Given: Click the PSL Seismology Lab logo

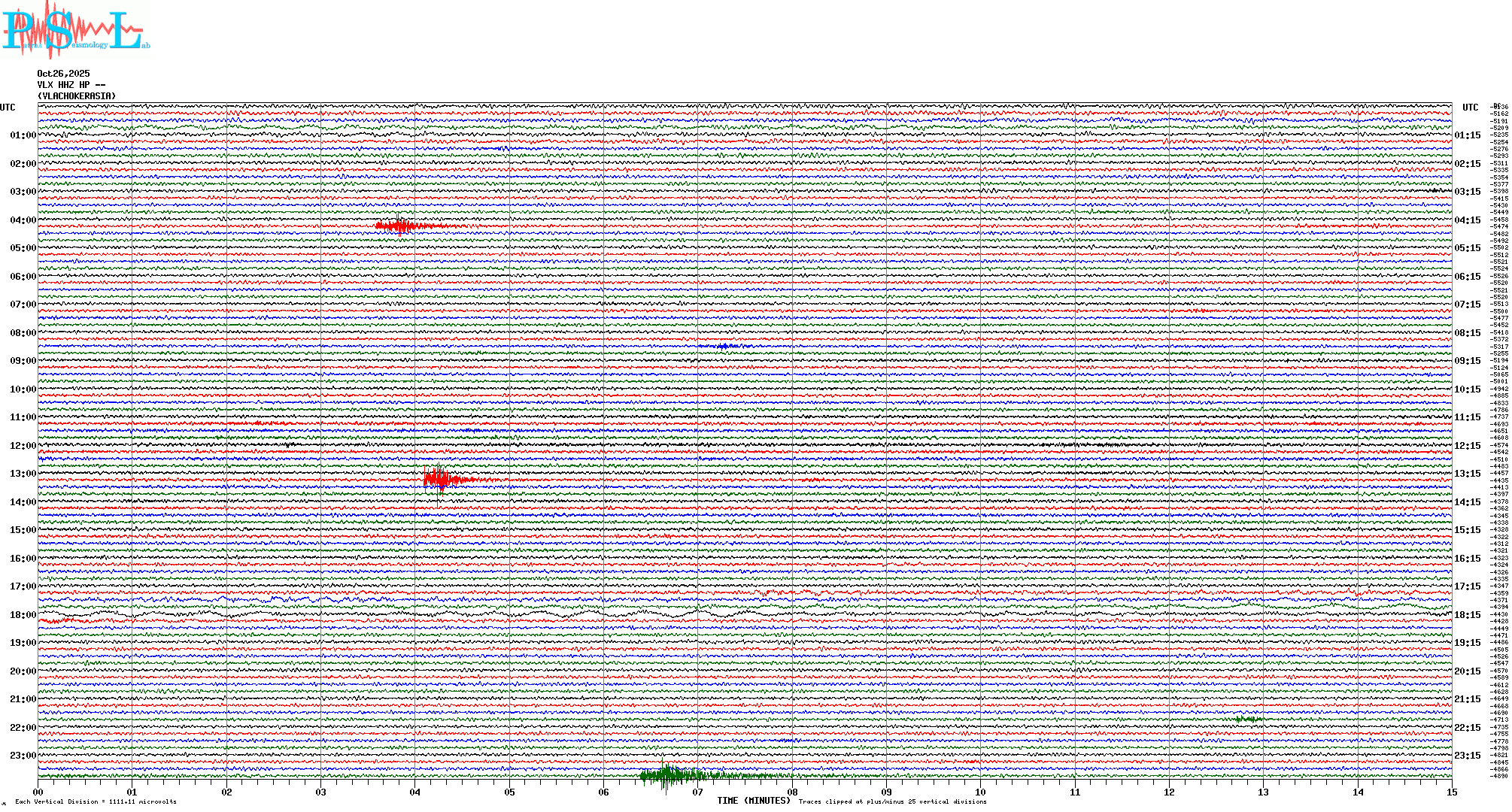Looking at the screenshot, I should 74,30.
